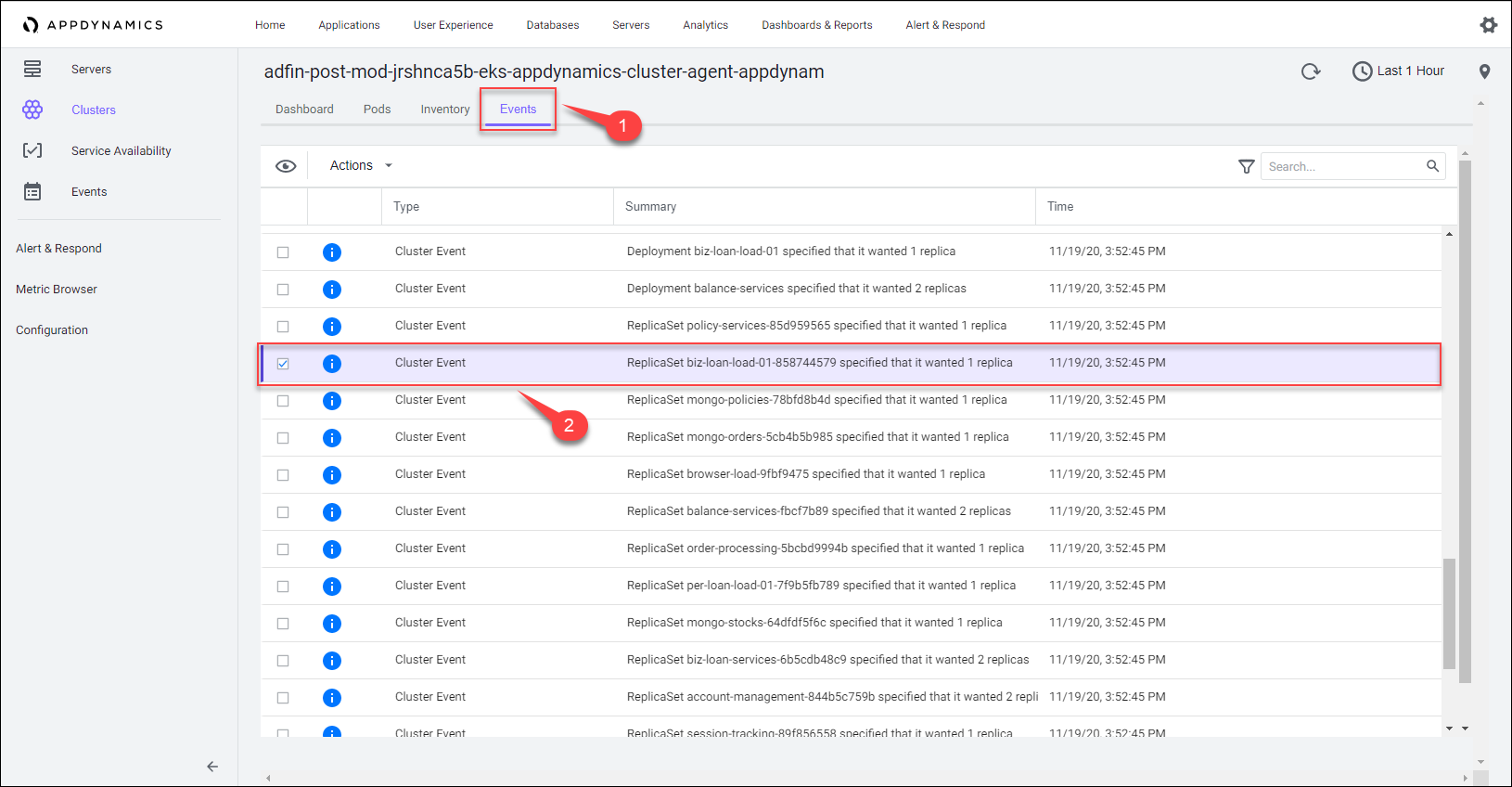Click the Service Availability sidebar icon
This screenshot has width=1512, height=787.
pyautogui.click(x=32, y=150)
